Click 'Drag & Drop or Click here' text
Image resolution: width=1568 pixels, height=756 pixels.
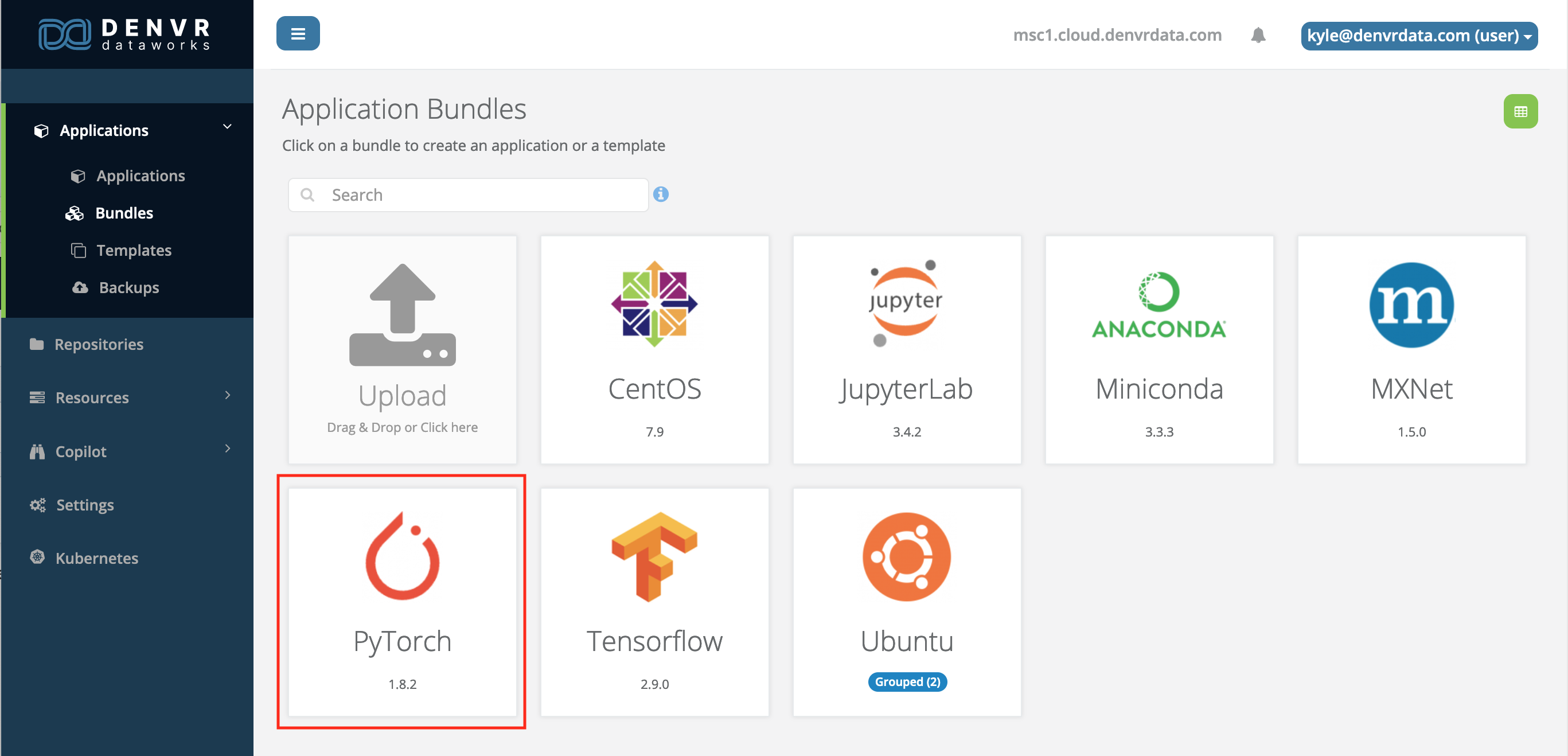403,427
